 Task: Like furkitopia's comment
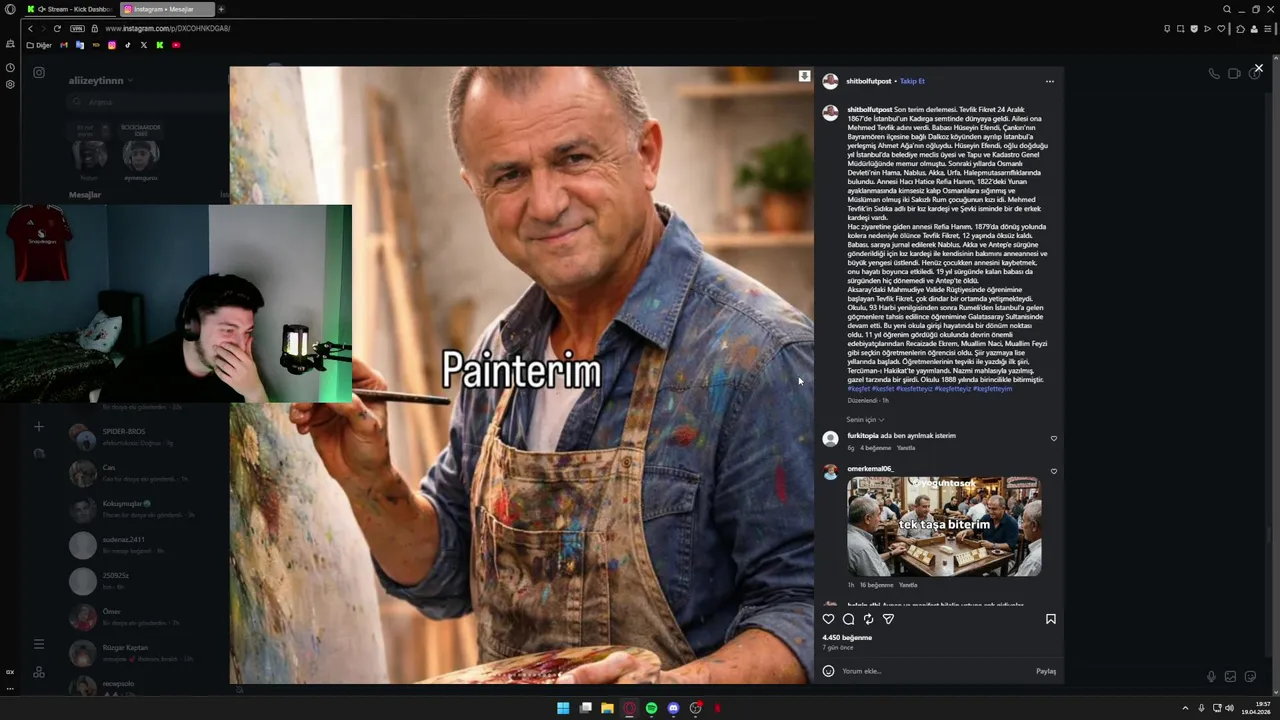pyautogui.click(x=1053, y=439)
